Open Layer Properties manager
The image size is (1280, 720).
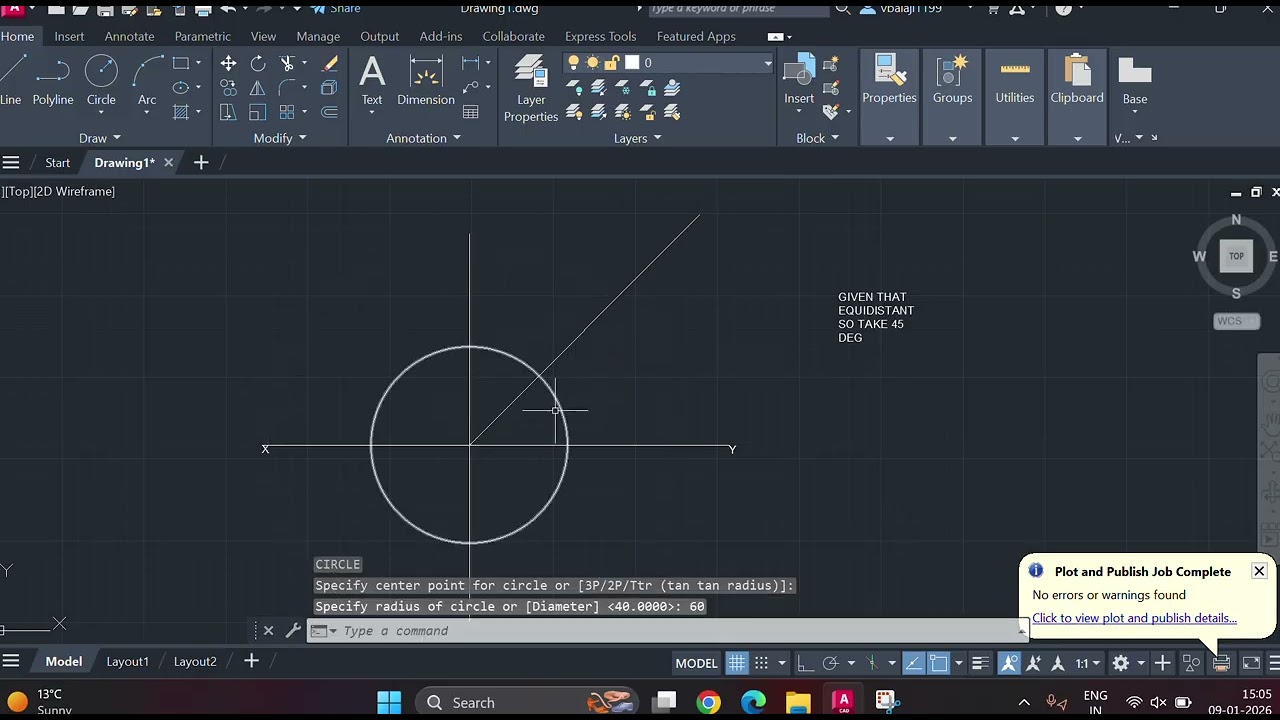(x=531, y=88)
